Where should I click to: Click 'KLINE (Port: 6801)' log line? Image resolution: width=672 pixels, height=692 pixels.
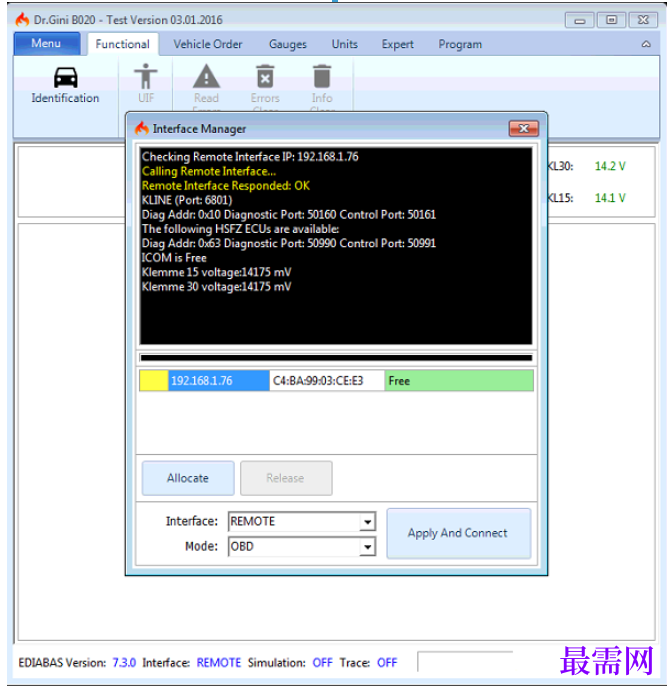(187, 200)
